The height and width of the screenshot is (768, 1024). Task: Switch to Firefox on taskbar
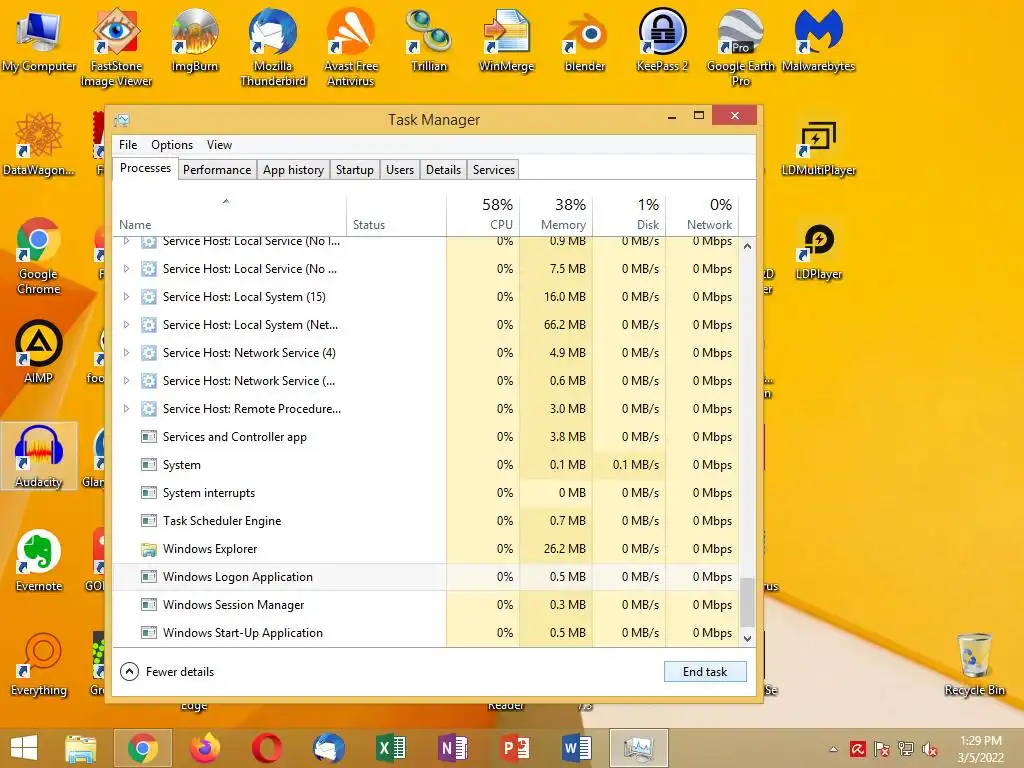click(204, 748)
